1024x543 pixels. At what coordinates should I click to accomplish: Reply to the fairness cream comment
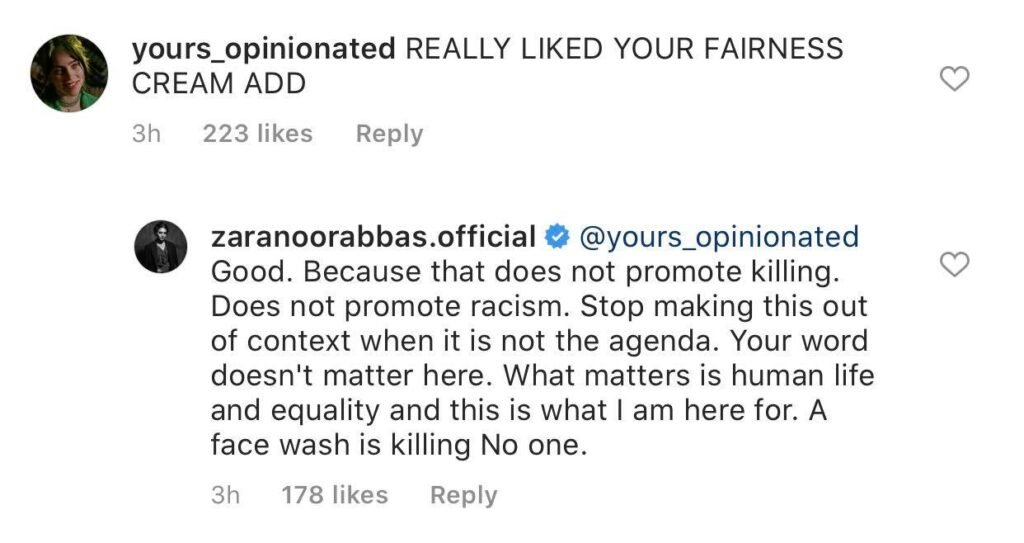[389, 133]
